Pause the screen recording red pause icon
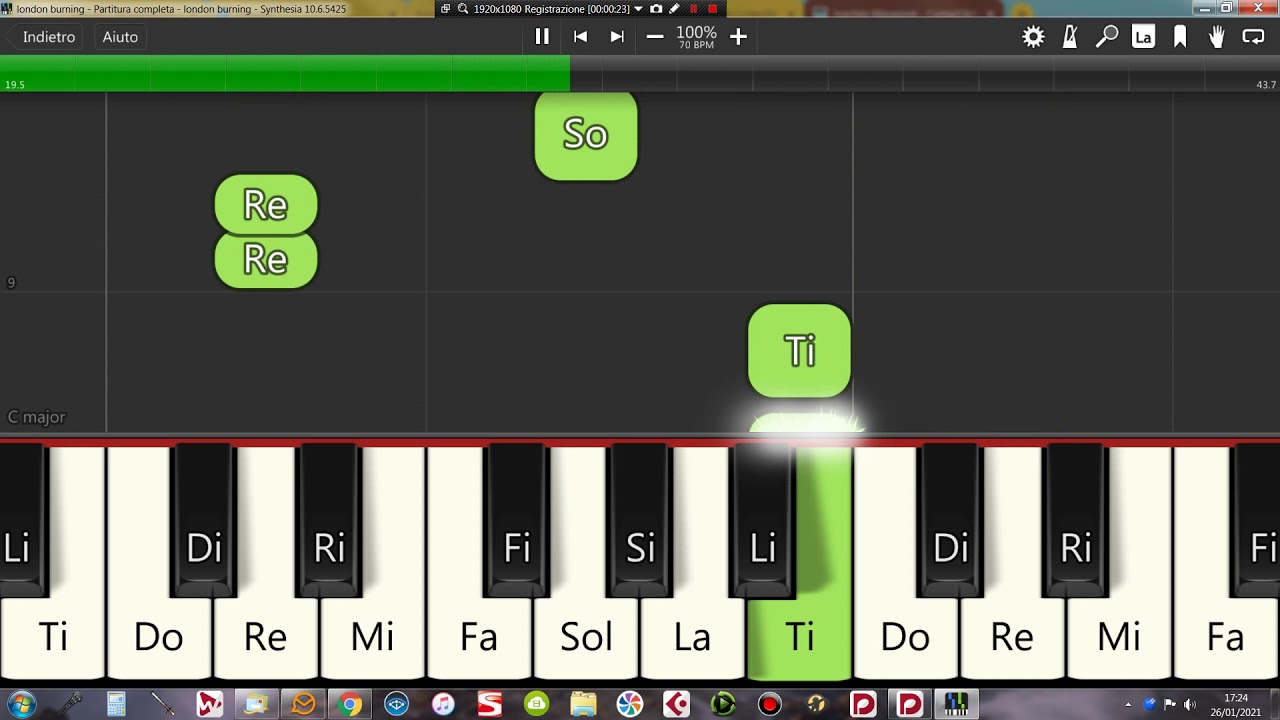The height and width of the screenshot is (720, 1280). [694, 9]
